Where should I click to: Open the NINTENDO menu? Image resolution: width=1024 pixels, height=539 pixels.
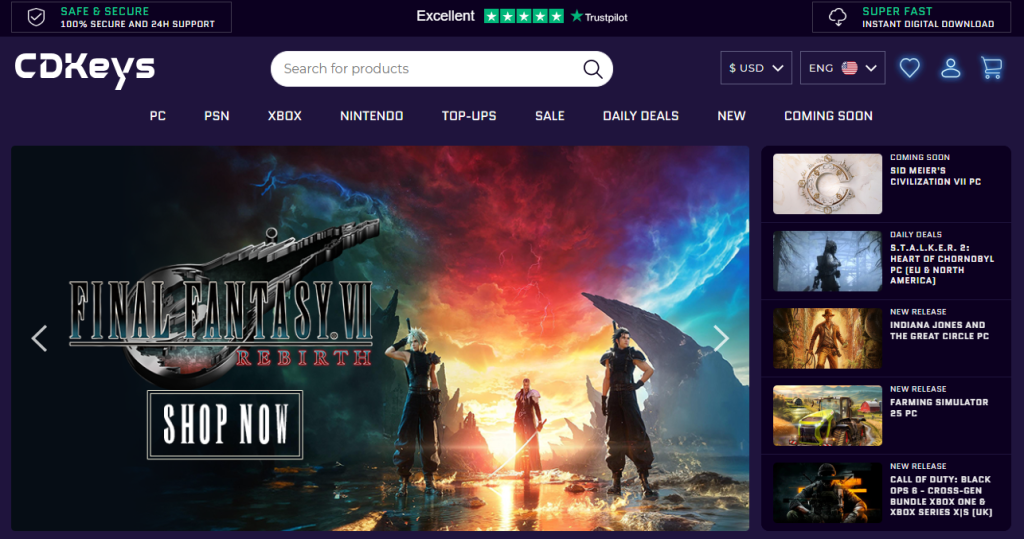372,116
